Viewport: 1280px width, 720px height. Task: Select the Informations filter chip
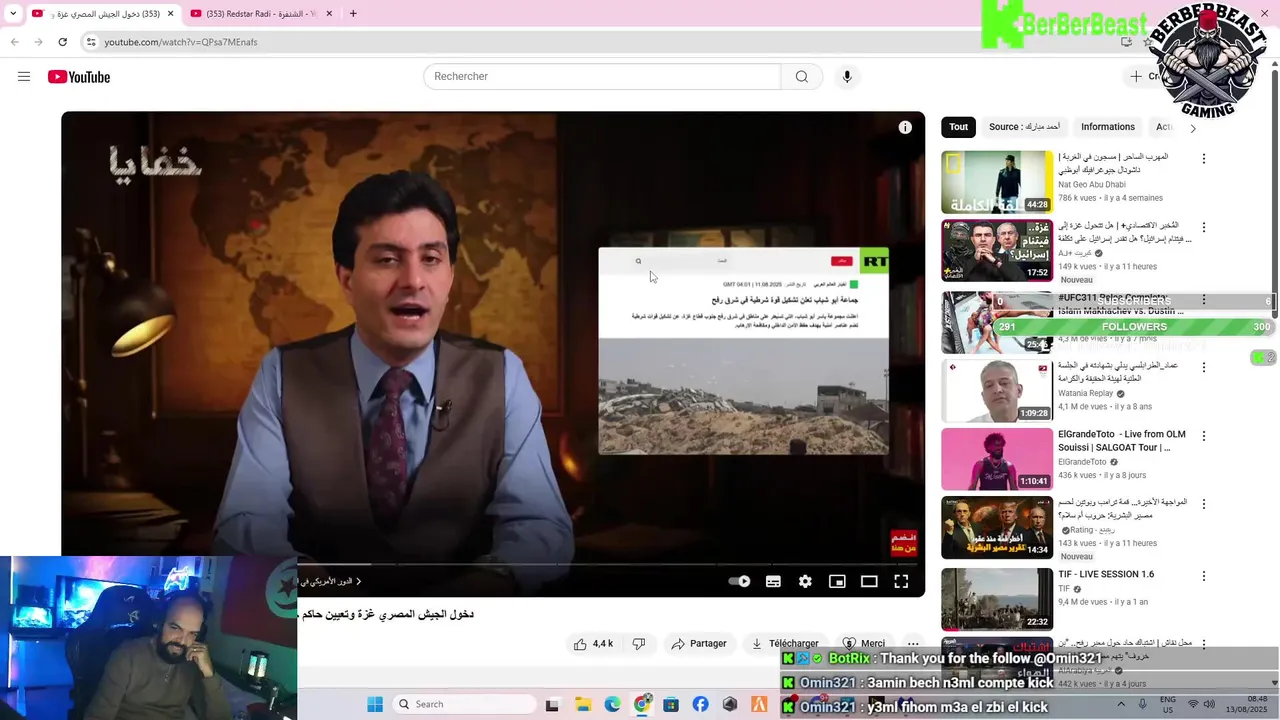pos(1108,127)
